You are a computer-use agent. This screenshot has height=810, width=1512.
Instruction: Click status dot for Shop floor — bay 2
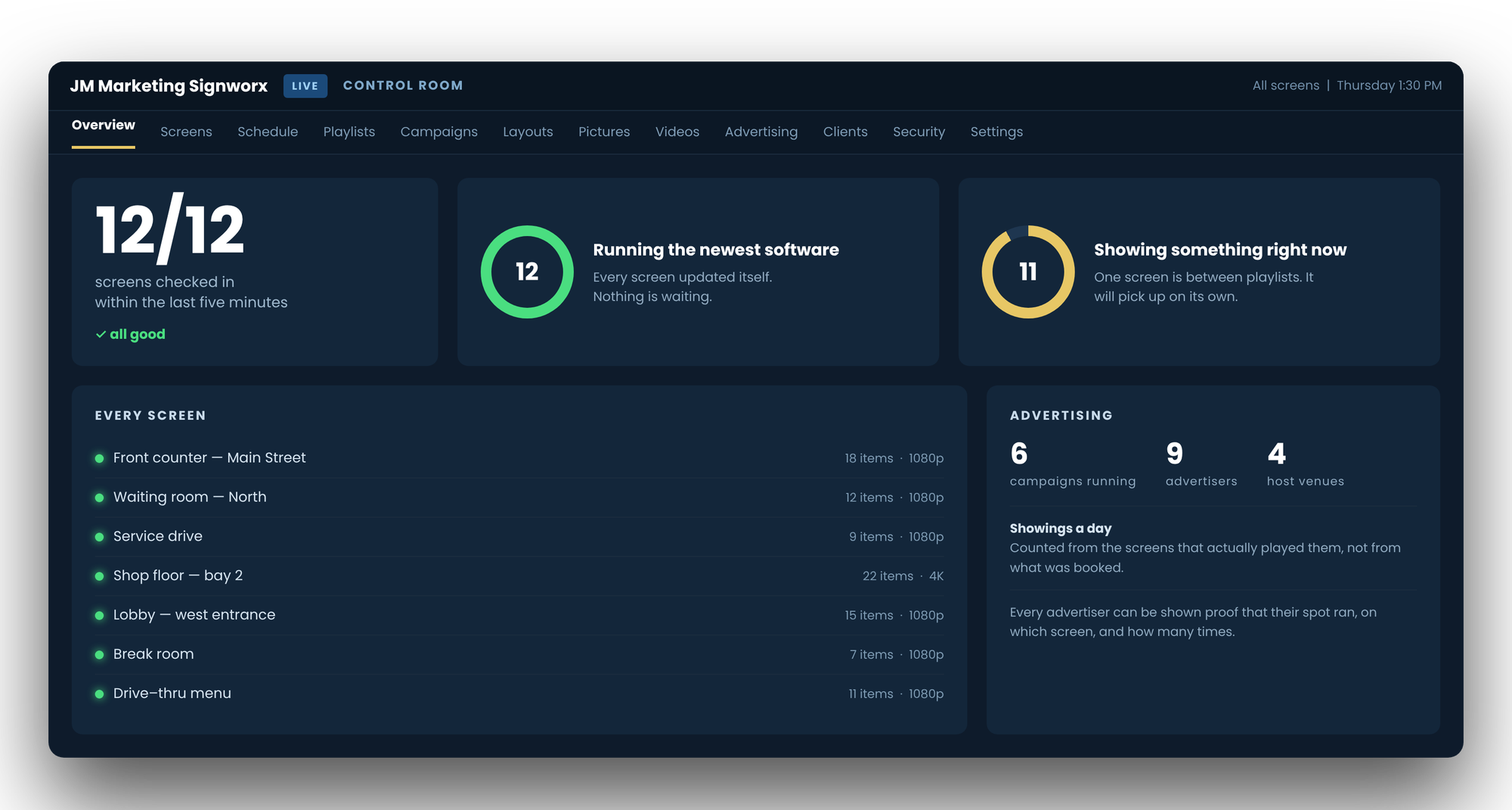[99, 576]
